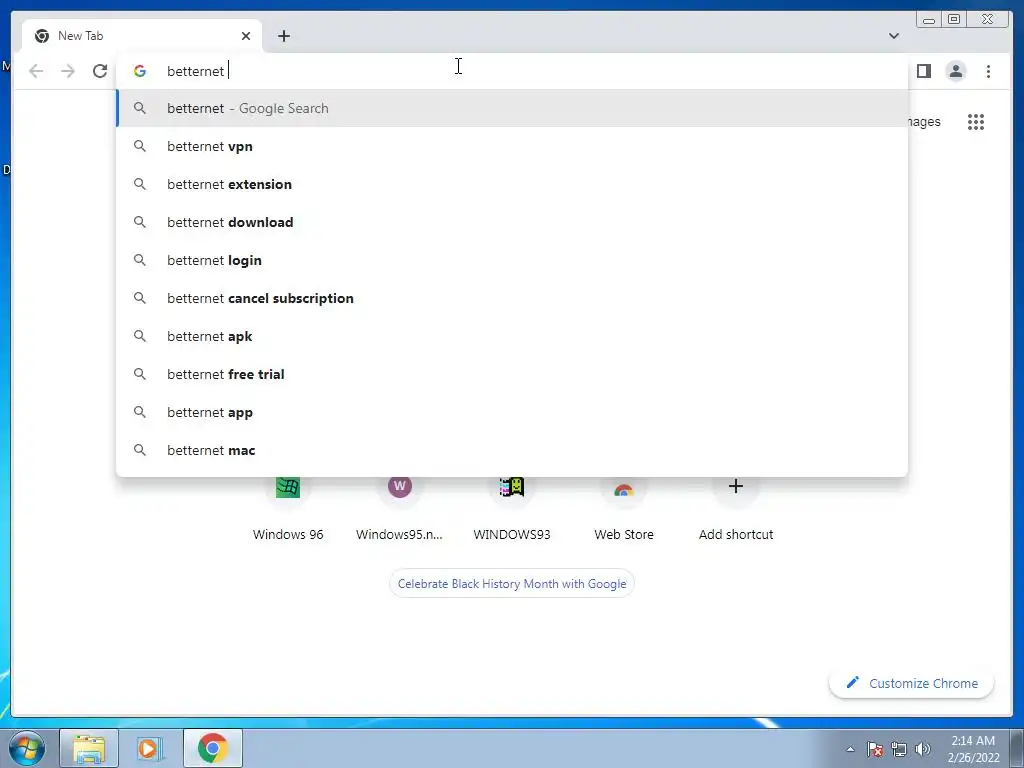Choose the 'betternet app' suggestion
Image resolution: width=1024 pixels, height=768 pixels.
512,412
